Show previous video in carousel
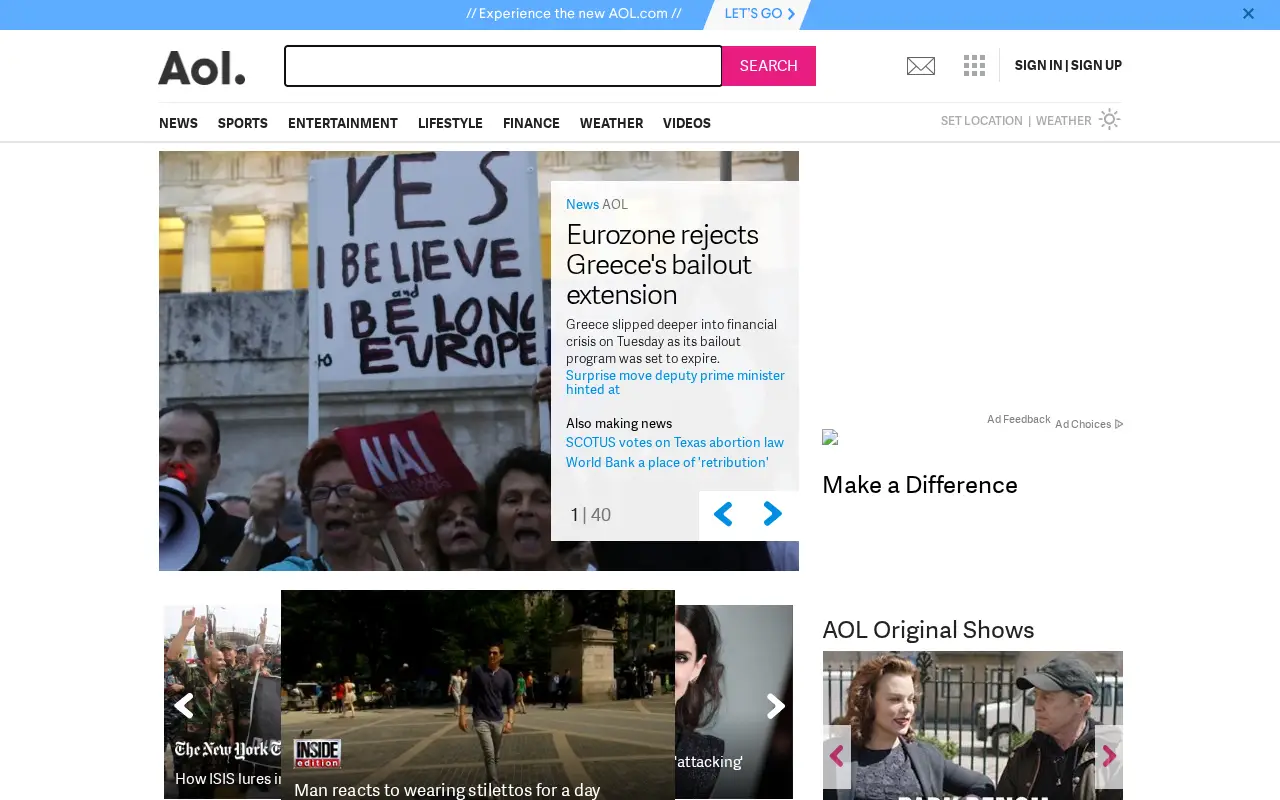1280x800 pixels. coord(184,706)
